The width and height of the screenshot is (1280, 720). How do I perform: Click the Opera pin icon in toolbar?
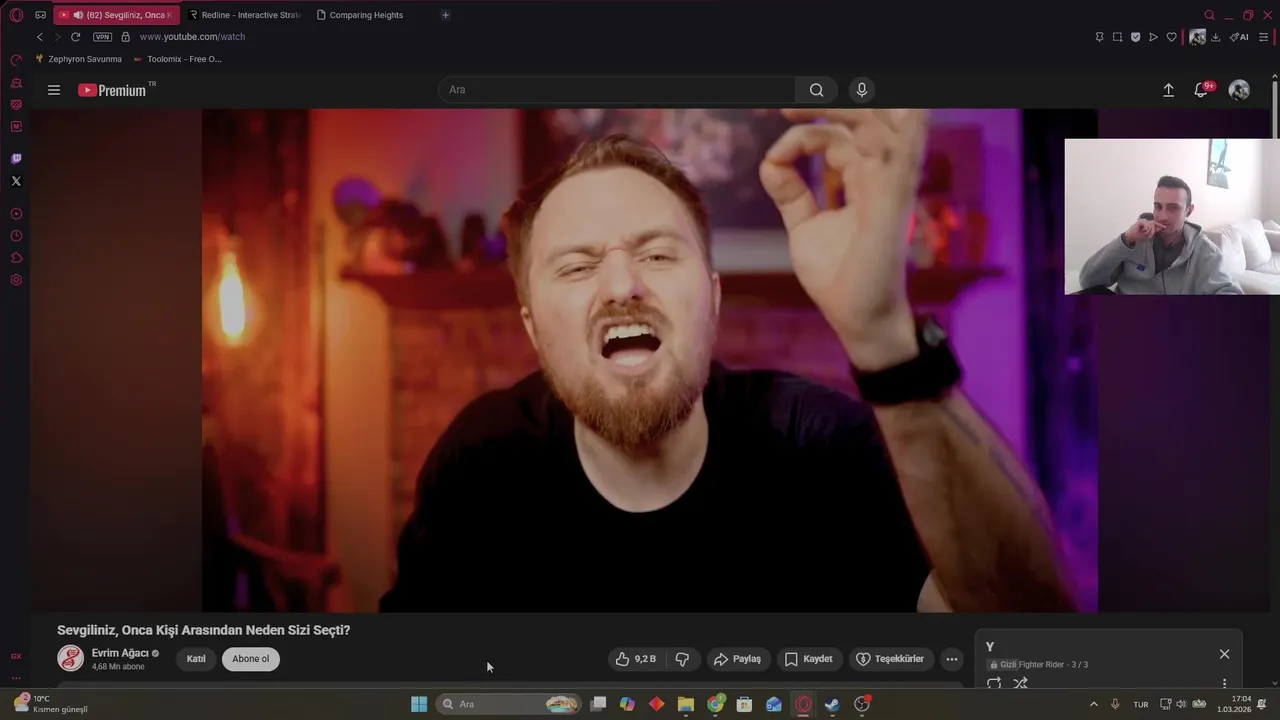1099,37
